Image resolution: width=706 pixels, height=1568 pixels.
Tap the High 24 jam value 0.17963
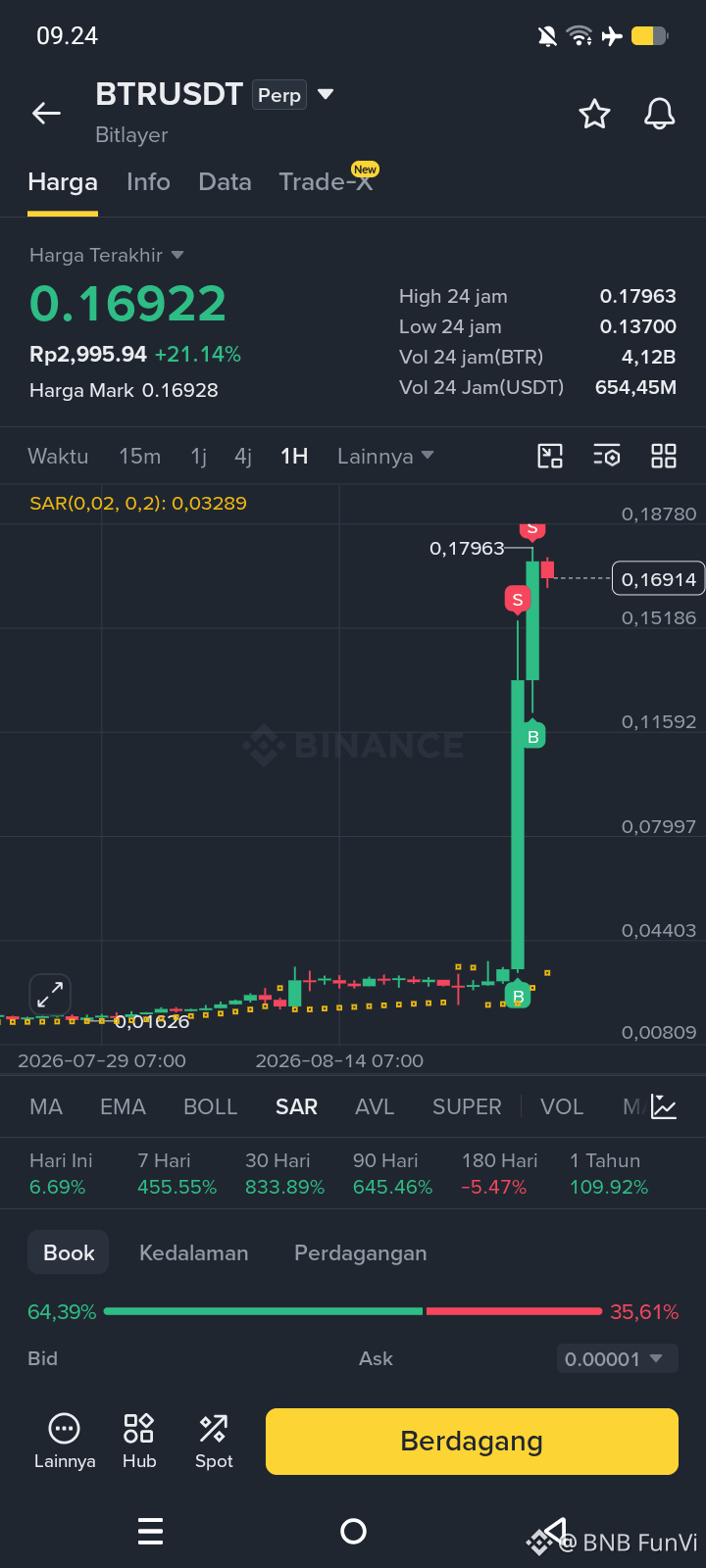638,296
